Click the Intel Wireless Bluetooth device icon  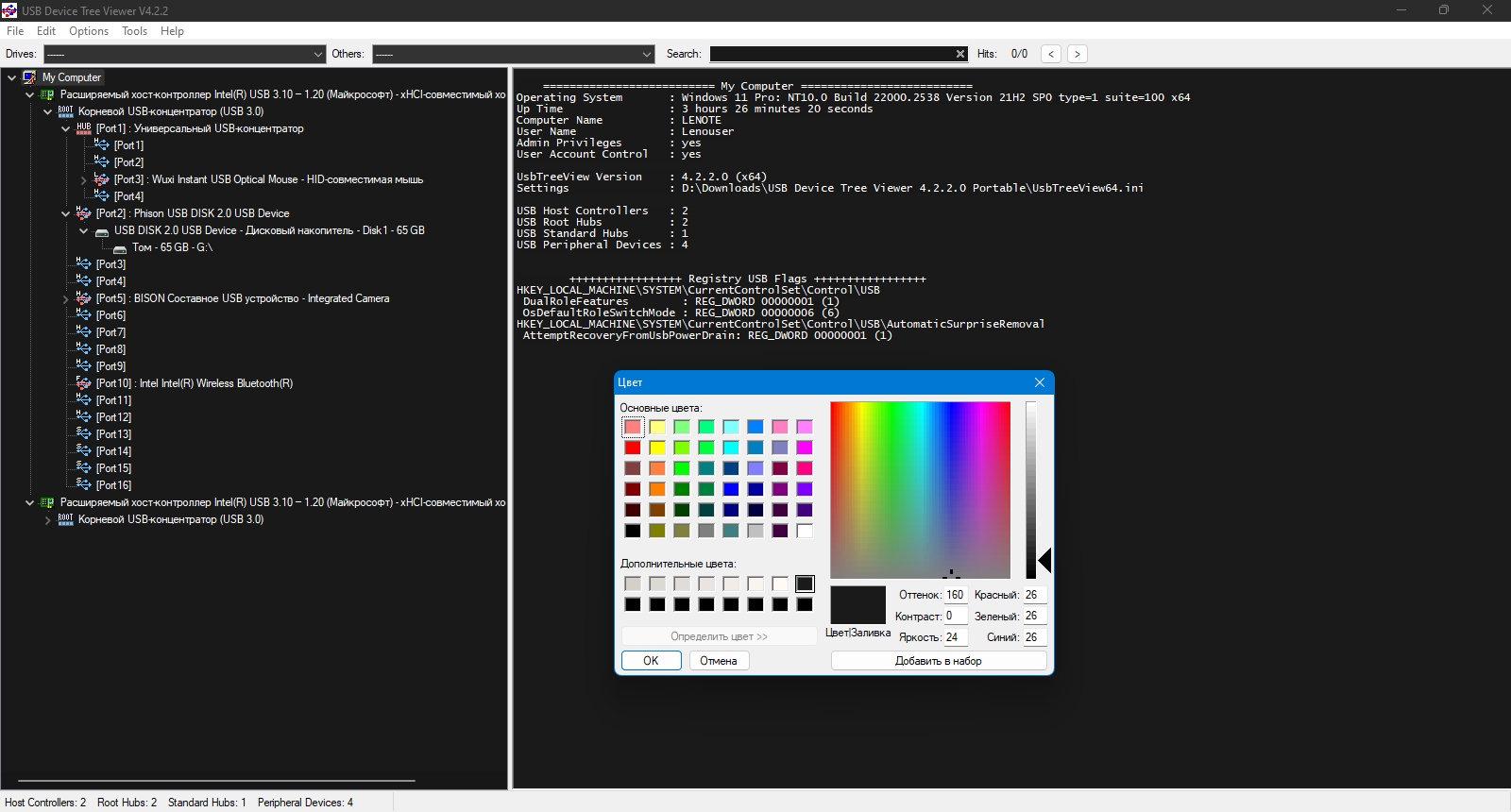84,383
